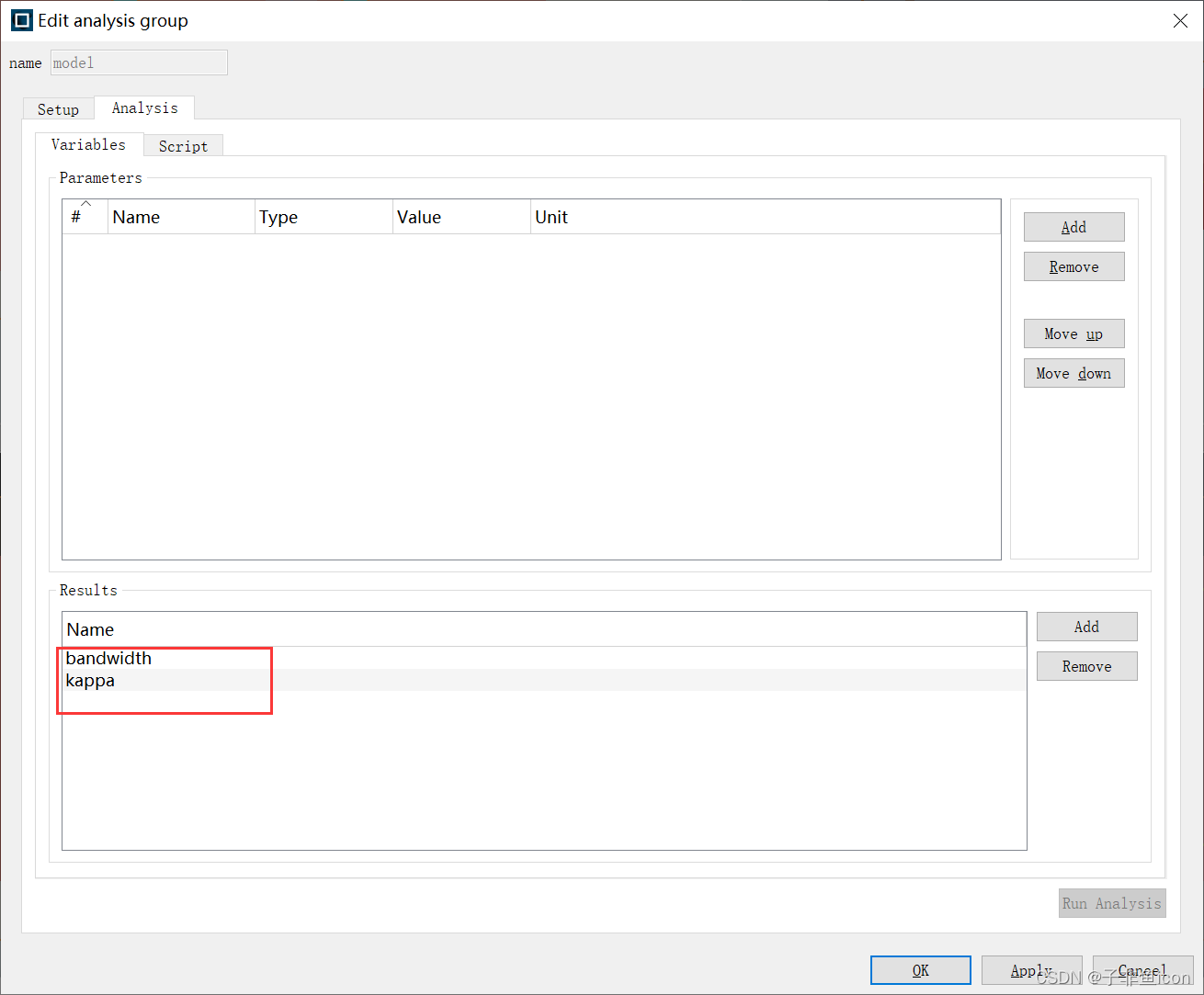This screenshot has width=1204, height=995.
Task: Open the Variables sub-tab
Action: pyautogui.click(x=88, y=144)
